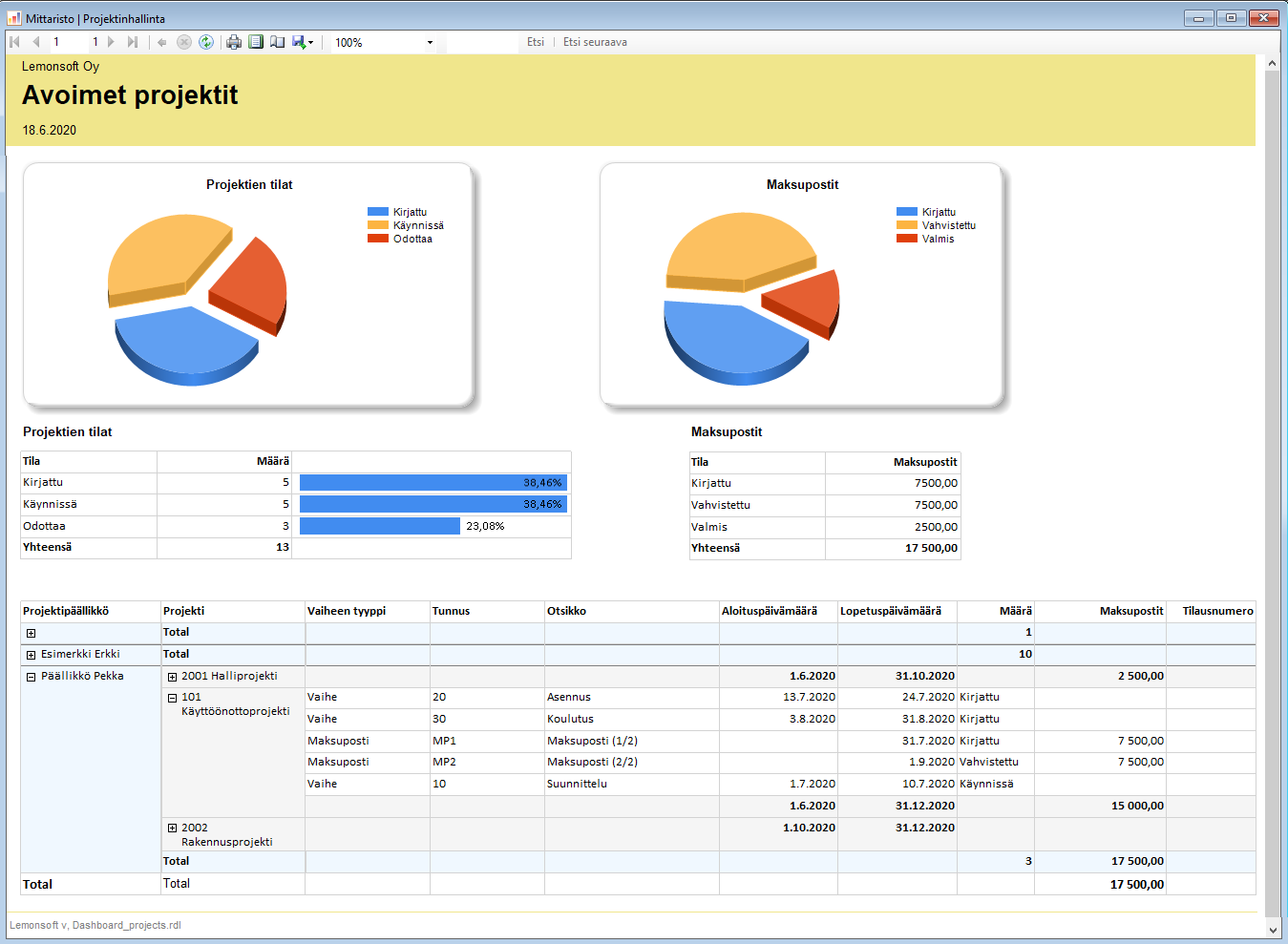Image resolution: width=1288 pixels, height=944 pixels.
Task: Switch to print layout view
Action: tap(256, 42)
